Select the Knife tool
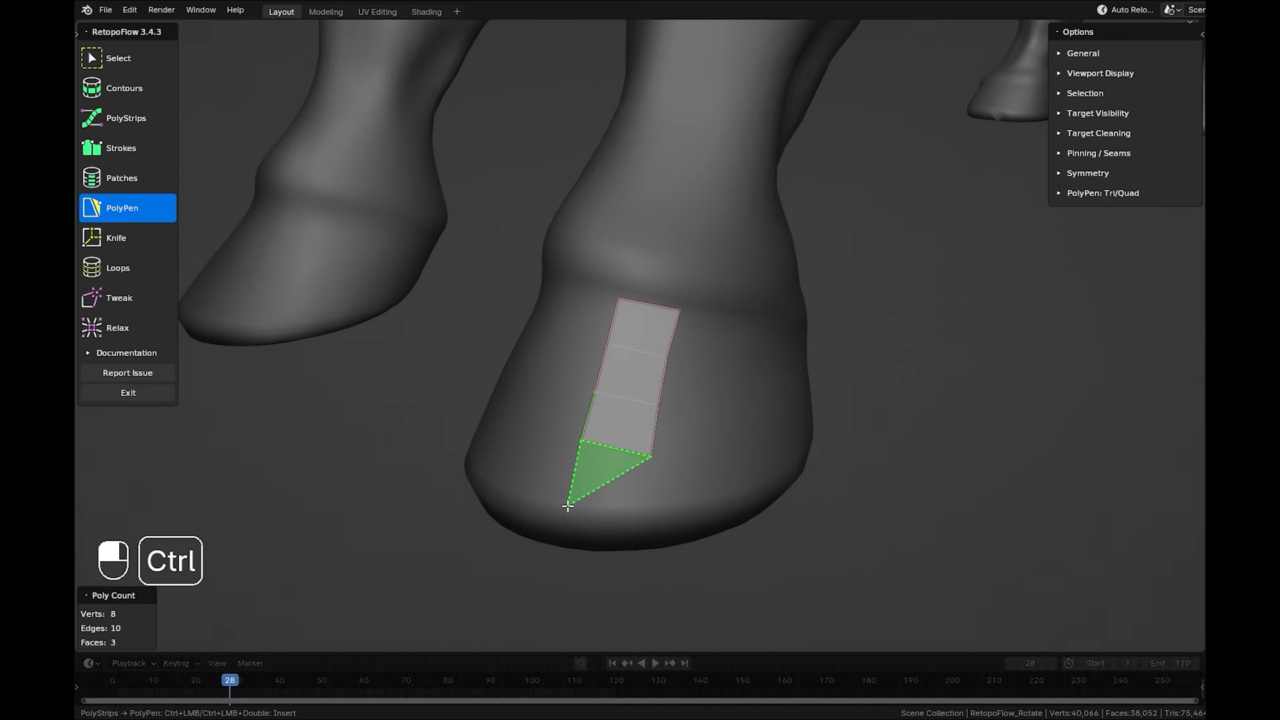1280x720 pixels. (116, 238)
